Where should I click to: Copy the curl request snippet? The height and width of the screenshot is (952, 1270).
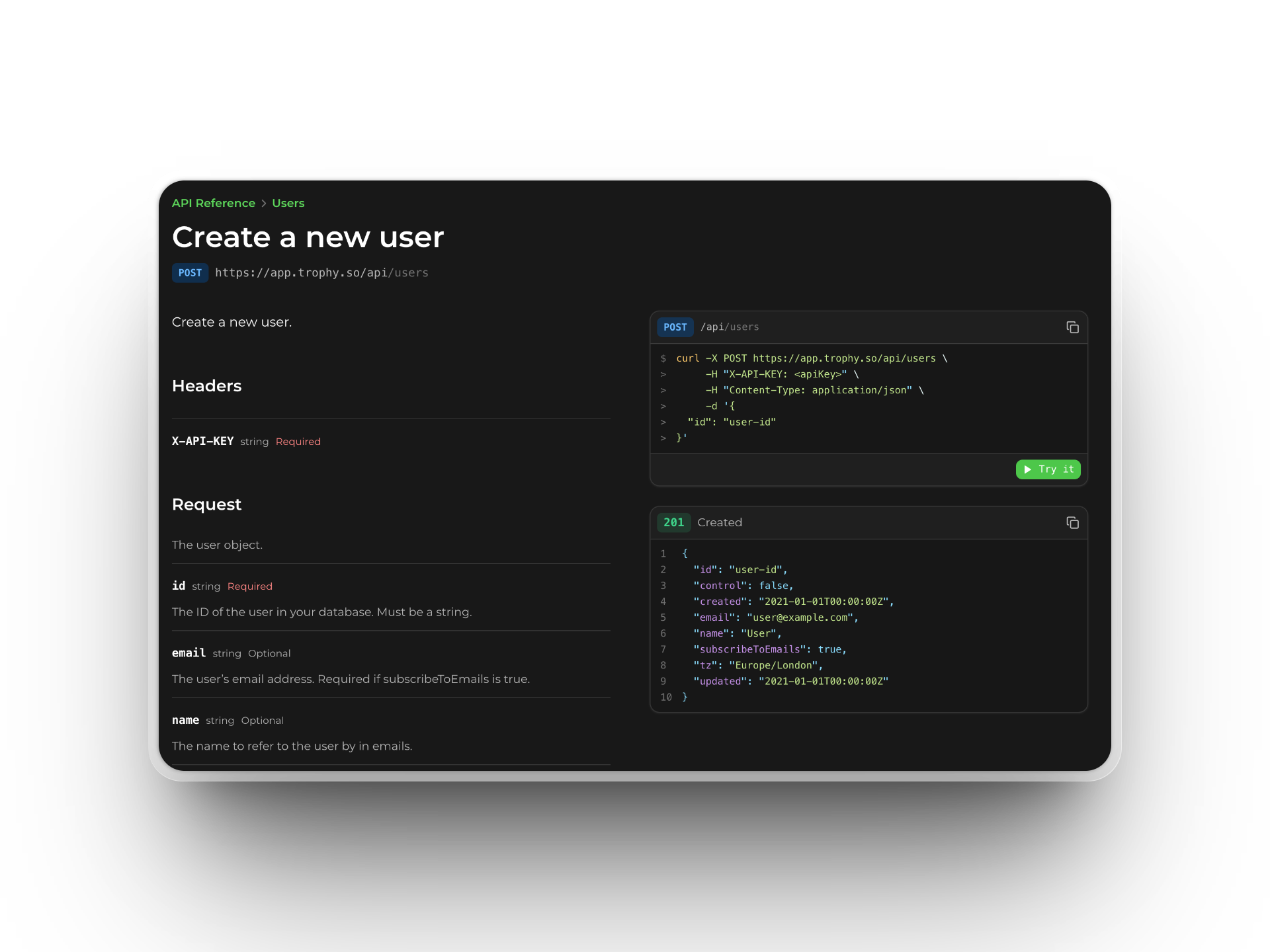point(1072,327)
